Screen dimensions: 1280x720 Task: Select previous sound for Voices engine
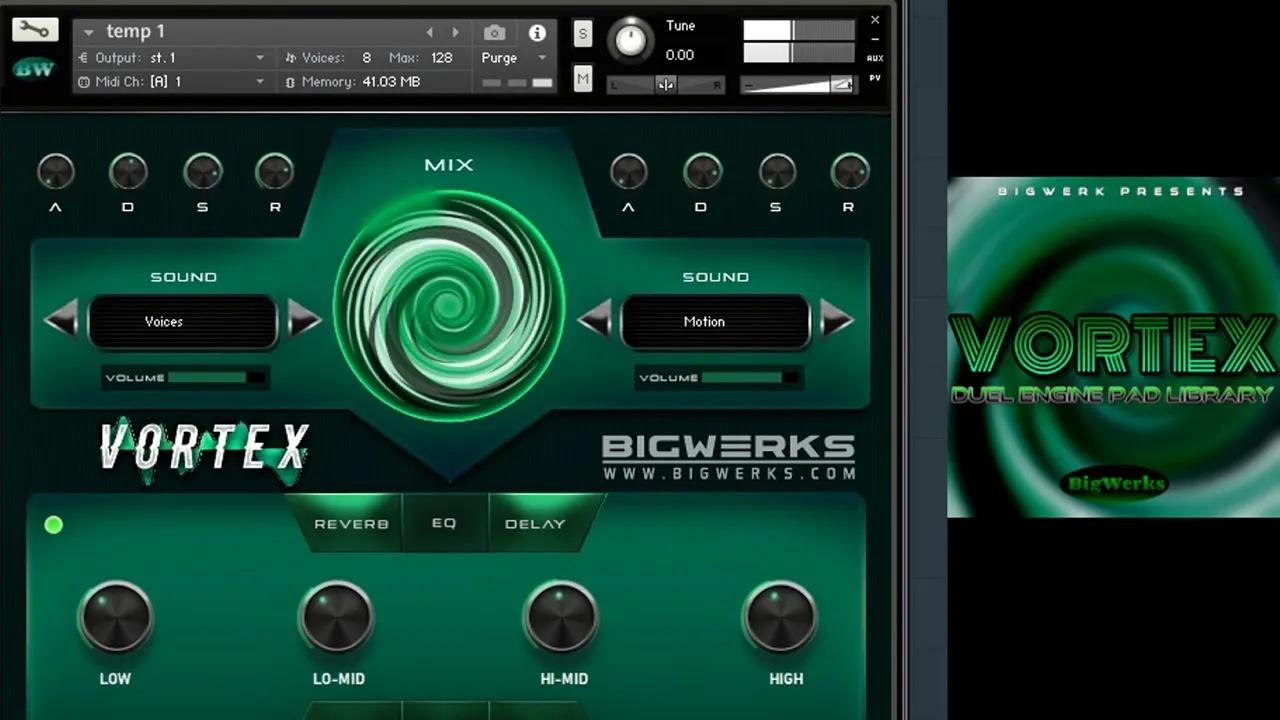pos(61,320)
